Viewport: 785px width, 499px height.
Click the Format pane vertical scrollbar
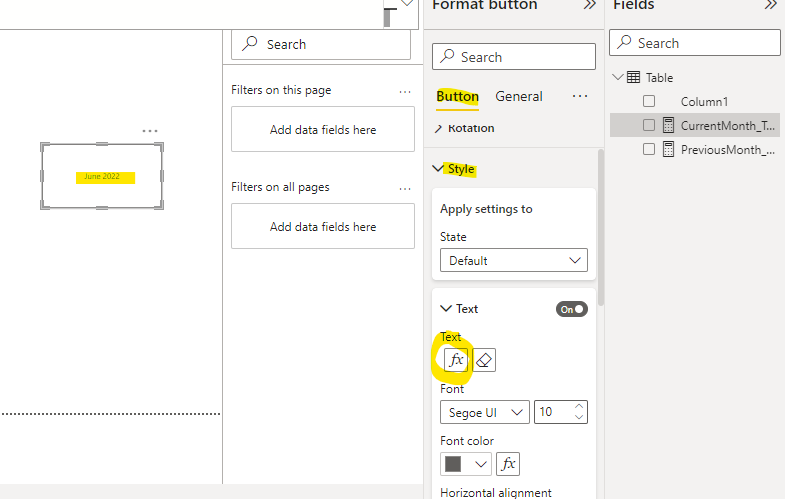click(601, 228)
